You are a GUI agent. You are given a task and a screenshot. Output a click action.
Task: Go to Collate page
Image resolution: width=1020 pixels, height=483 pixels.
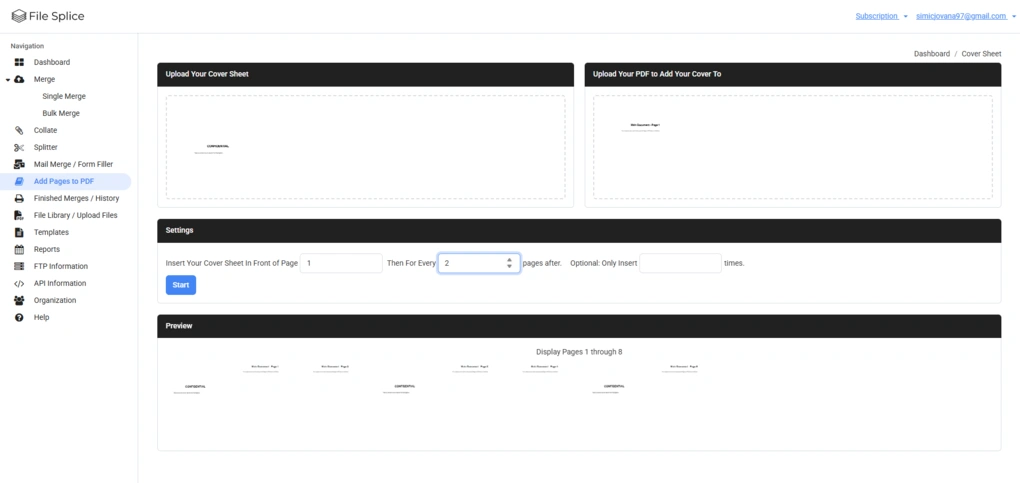[46, 130]
